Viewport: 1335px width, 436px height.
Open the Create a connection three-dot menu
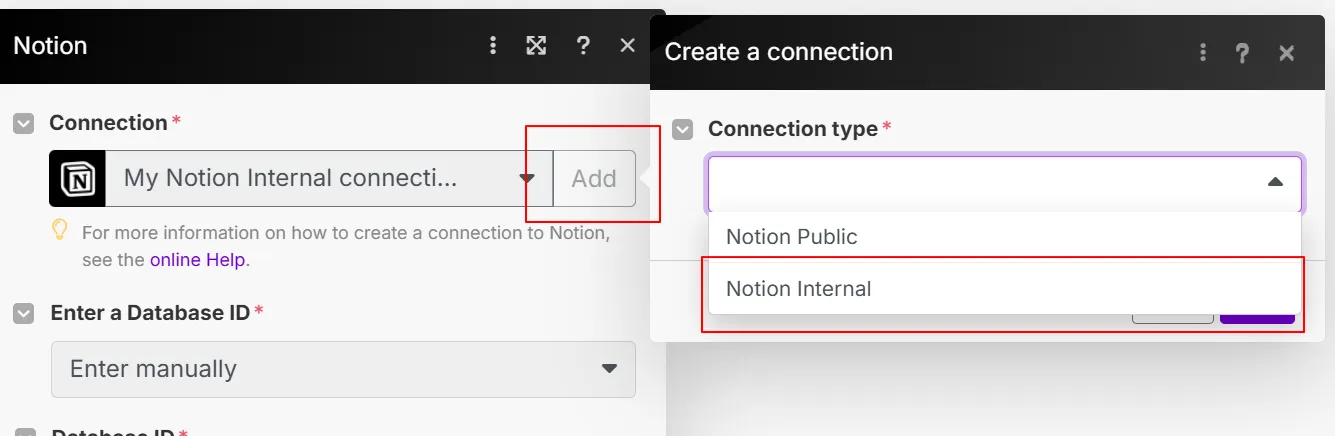1201,52
